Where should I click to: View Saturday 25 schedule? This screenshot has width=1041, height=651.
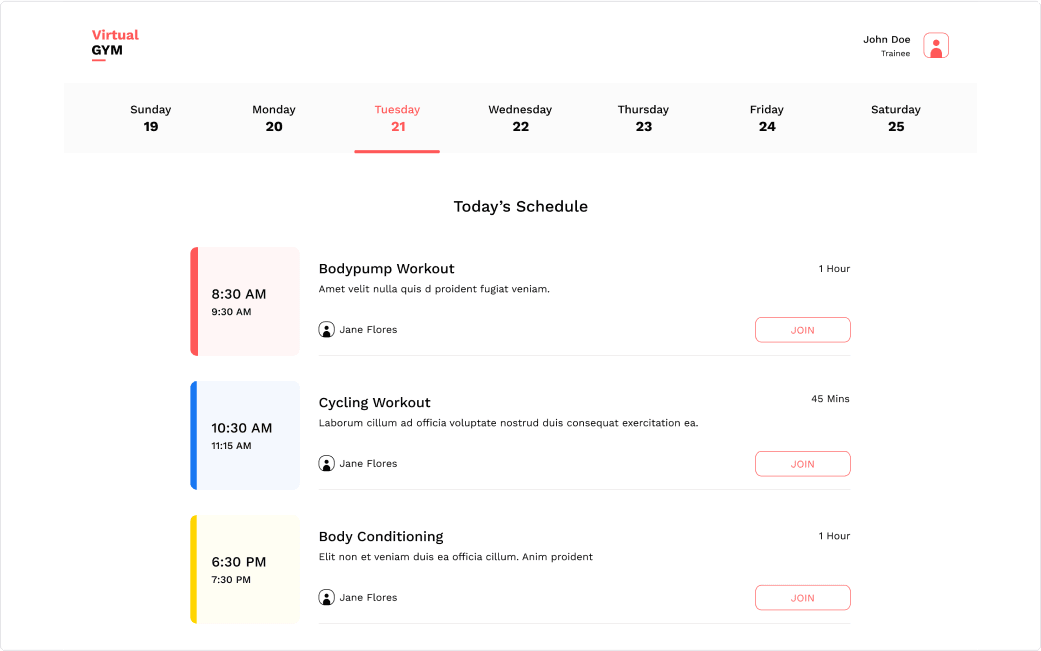click(x=895, y=118)
